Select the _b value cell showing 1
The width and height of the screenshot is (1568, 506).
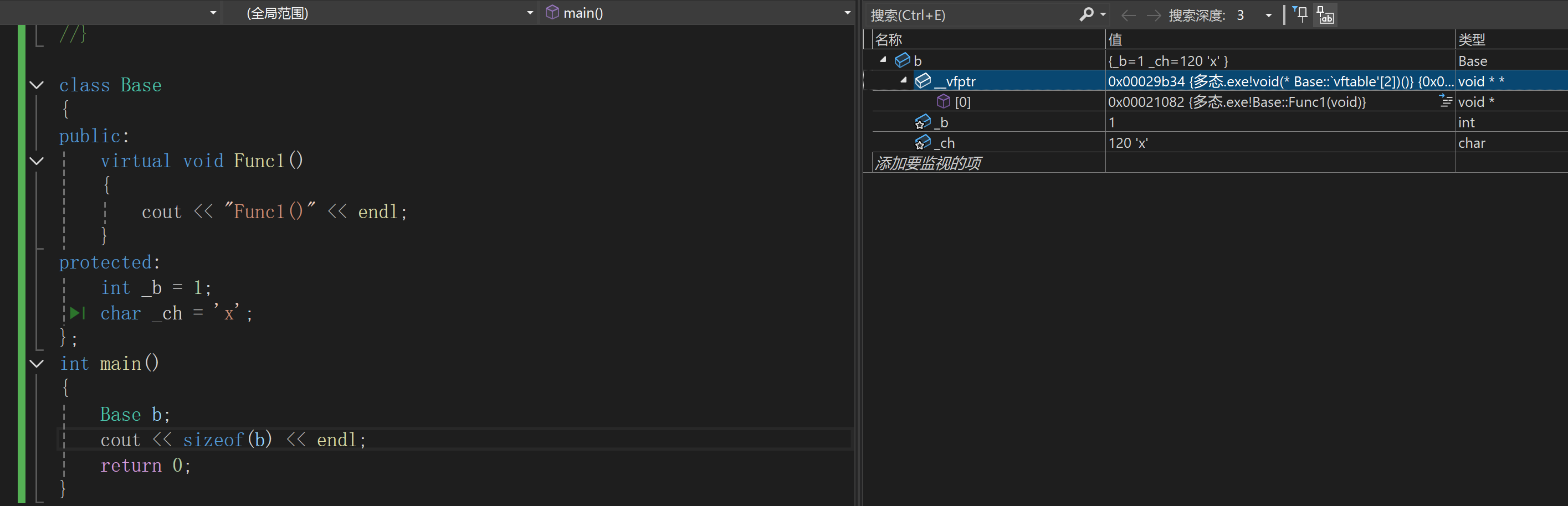pos(1280,122)
